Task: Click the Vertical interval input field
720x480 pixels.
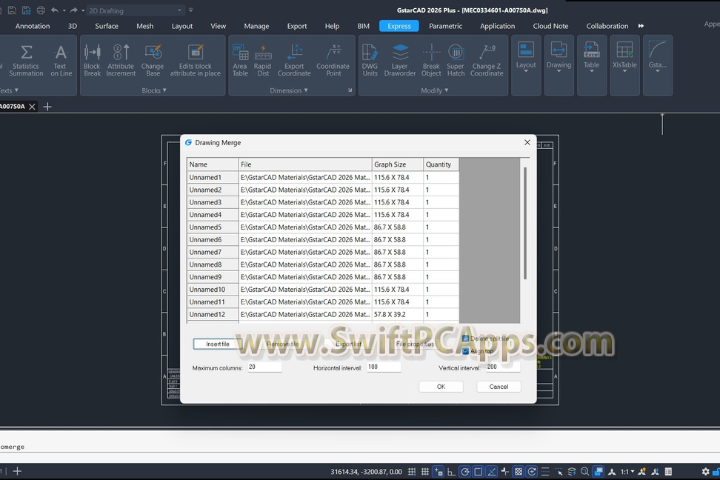Action: coord(503,367)
